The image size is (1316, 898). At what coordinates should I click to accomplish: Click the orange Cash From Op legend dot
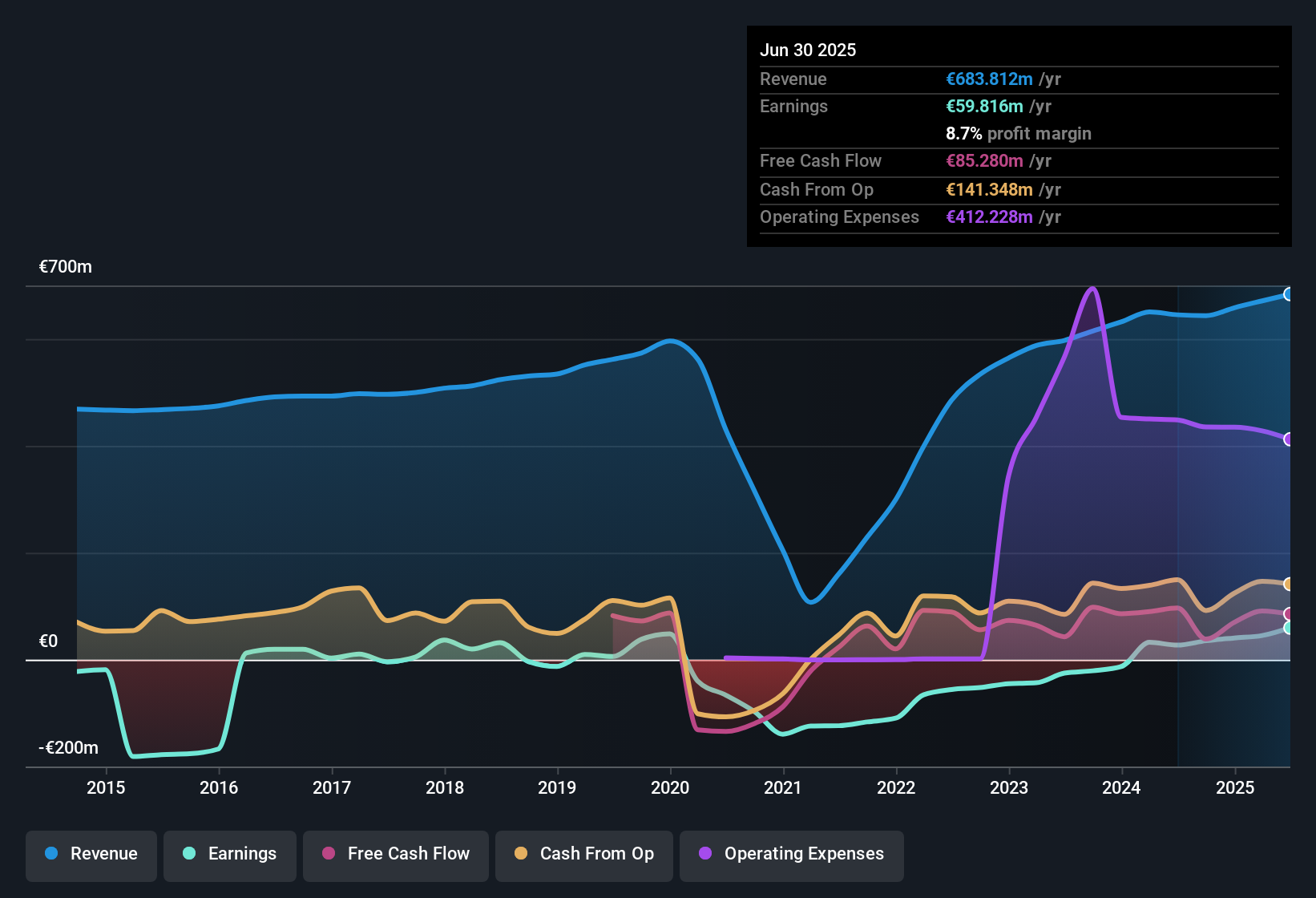[x=521, y=854]
